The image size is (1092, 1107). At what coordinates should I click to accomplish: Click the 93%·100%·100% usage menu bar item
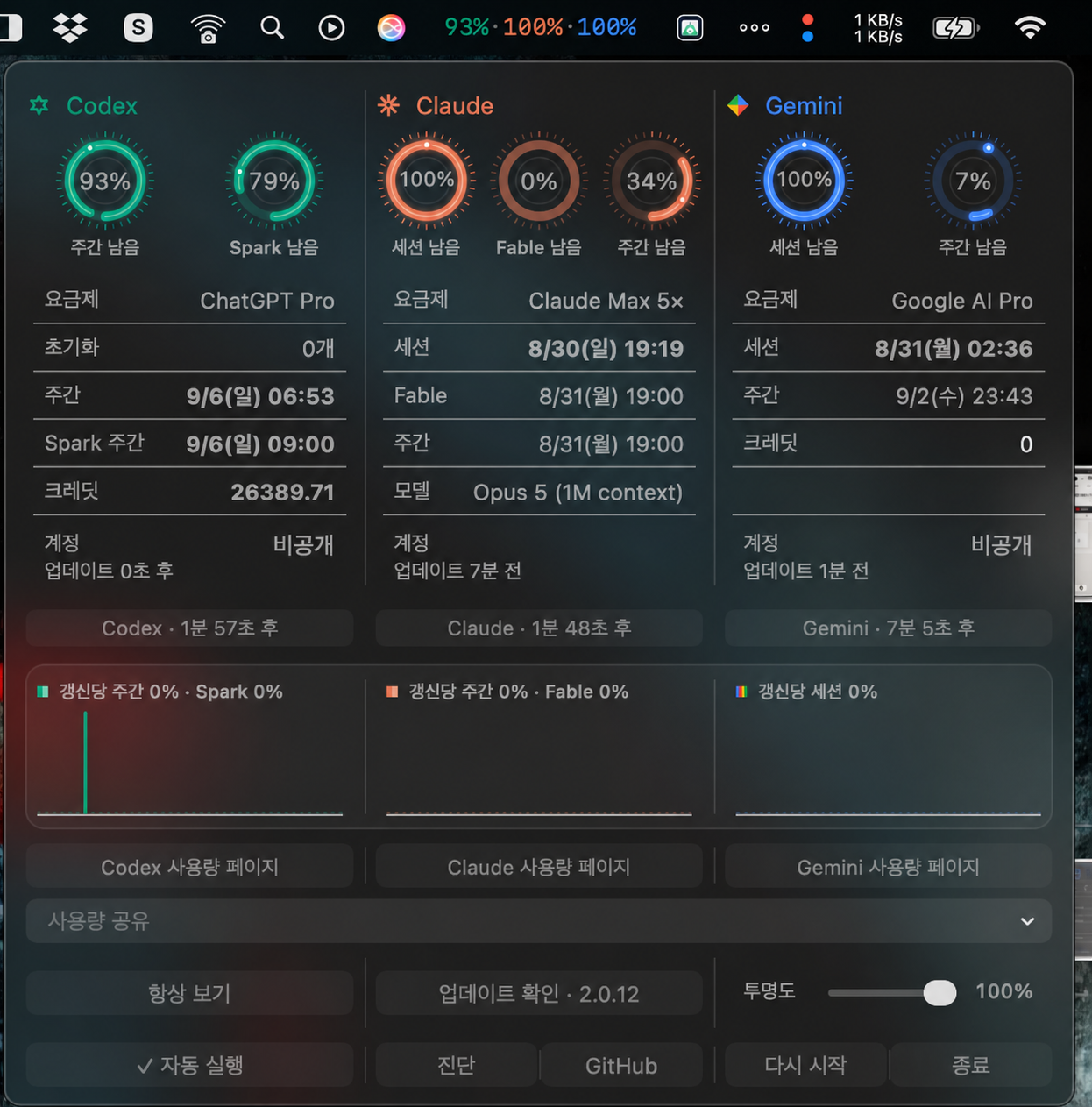(x=540, y=27)
